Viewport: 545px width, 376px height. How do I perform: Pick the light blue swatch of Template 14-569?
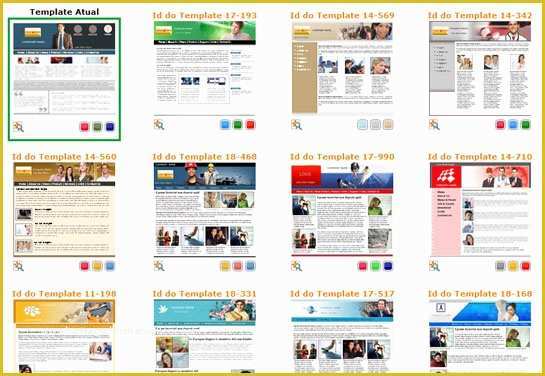363,124
